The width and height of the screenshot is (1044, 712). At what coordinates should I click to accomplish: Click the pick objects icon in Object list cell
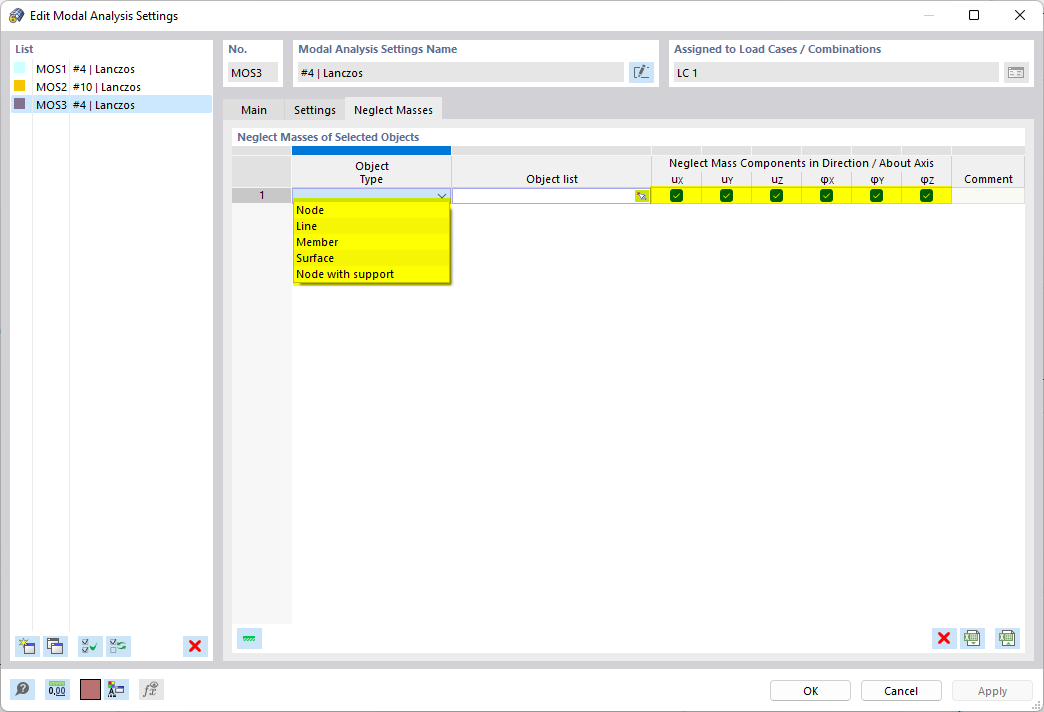click(641, 196)
